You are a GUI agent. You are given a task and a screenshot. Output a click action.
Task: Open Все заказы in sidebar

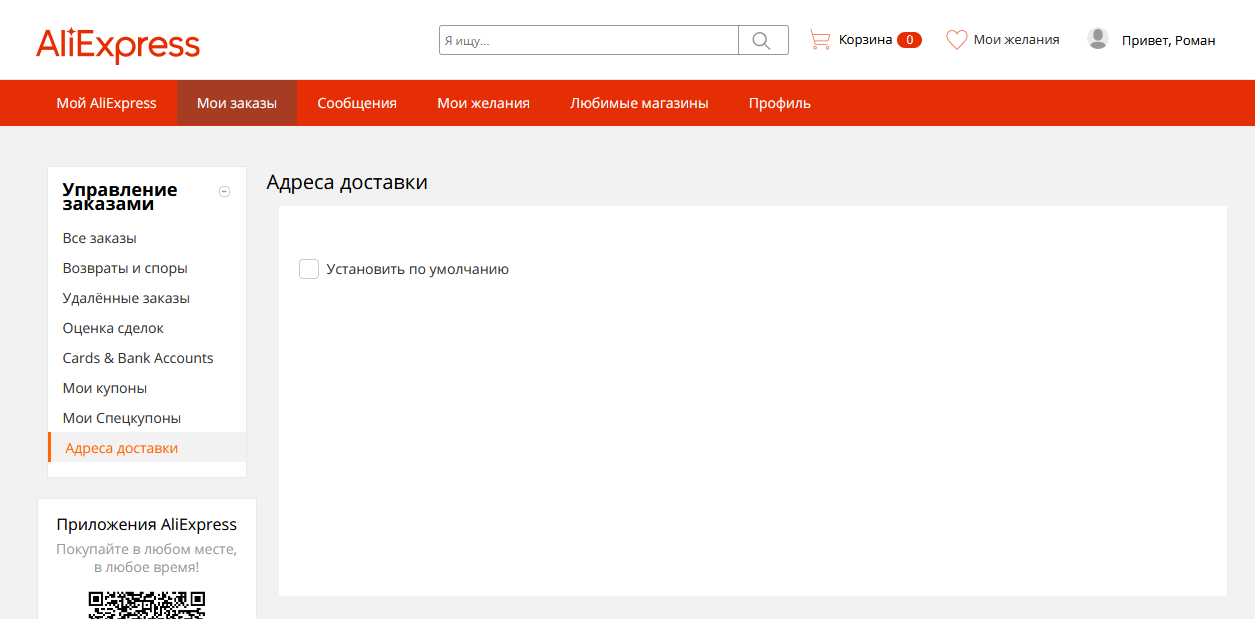pyautogui.click(x=100, y=238)
